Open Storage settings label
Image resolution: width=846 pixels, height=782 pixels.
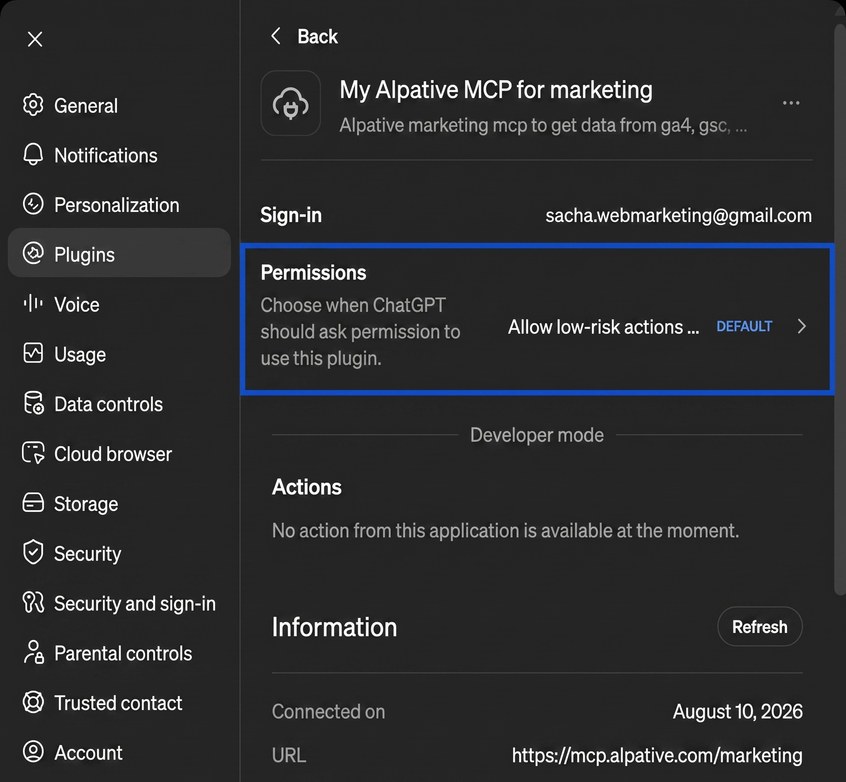(86, 504)
